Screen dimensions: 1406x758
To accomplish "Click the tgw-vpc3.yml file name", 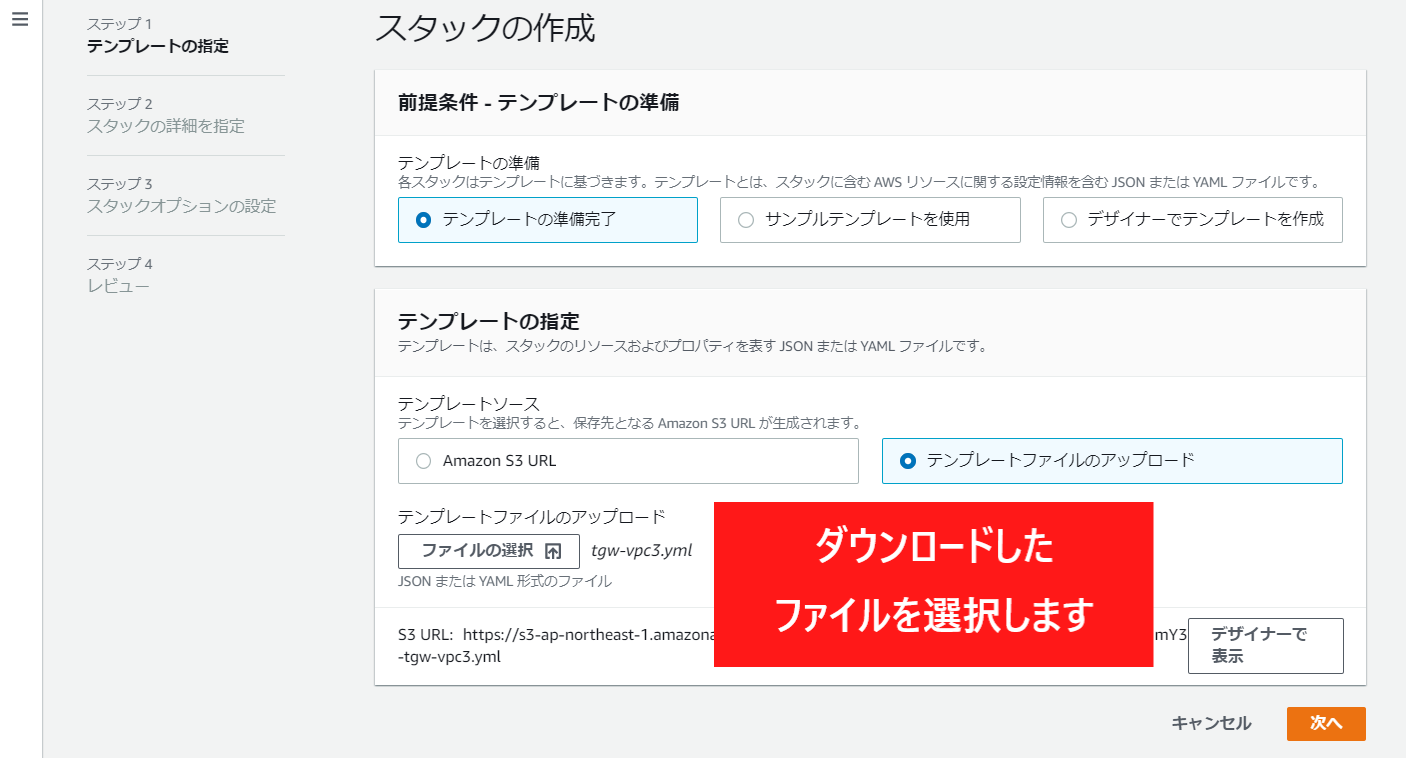I will point(641,550).
